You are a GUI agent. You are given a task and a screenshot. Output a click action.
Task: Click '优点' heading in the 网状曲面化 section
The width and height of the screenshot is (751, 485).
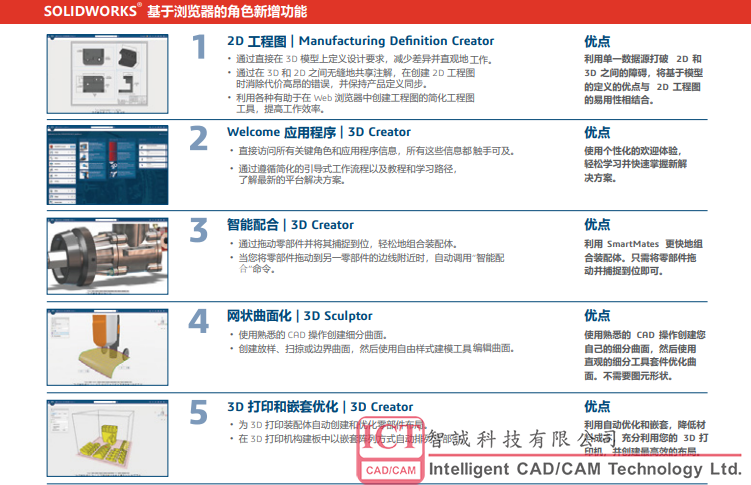pos(597,316)
